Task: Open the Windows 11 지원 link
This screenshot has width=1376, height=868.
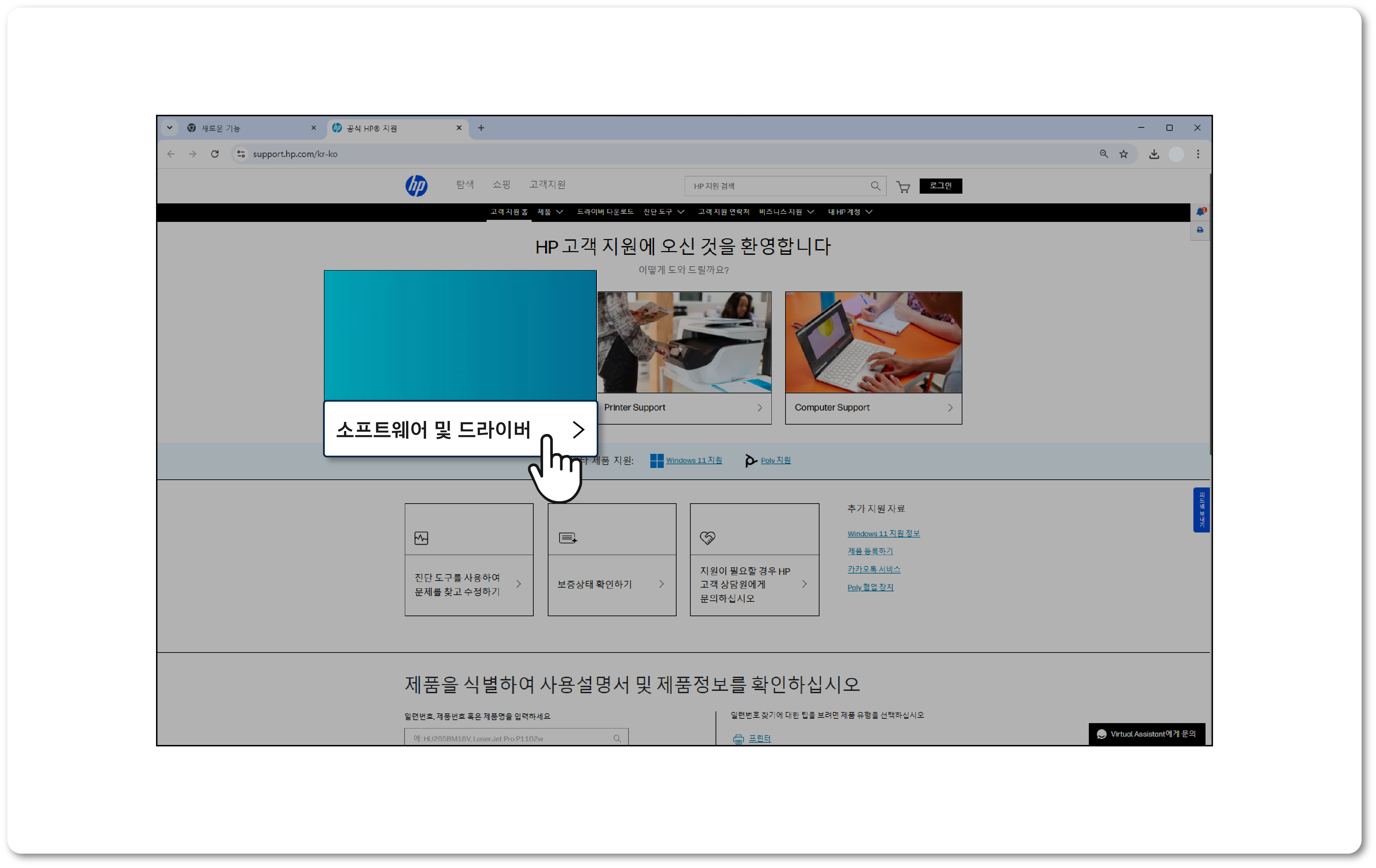Action: (693, 461)
